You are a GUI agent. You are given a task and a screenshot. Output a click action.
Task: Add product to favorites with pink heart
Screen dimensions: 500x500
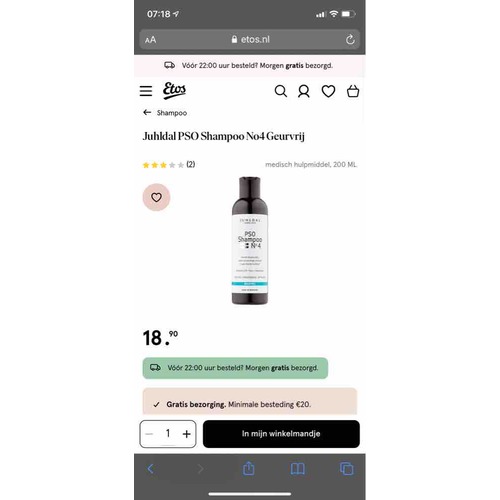click(156, 197)
